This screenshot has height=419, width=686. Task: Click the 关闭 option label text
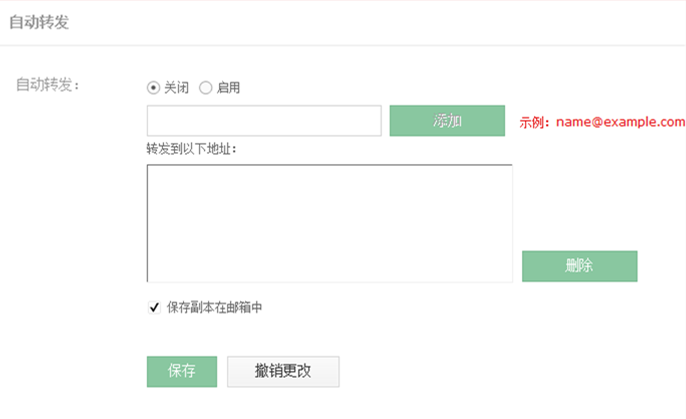click(176, 88)
